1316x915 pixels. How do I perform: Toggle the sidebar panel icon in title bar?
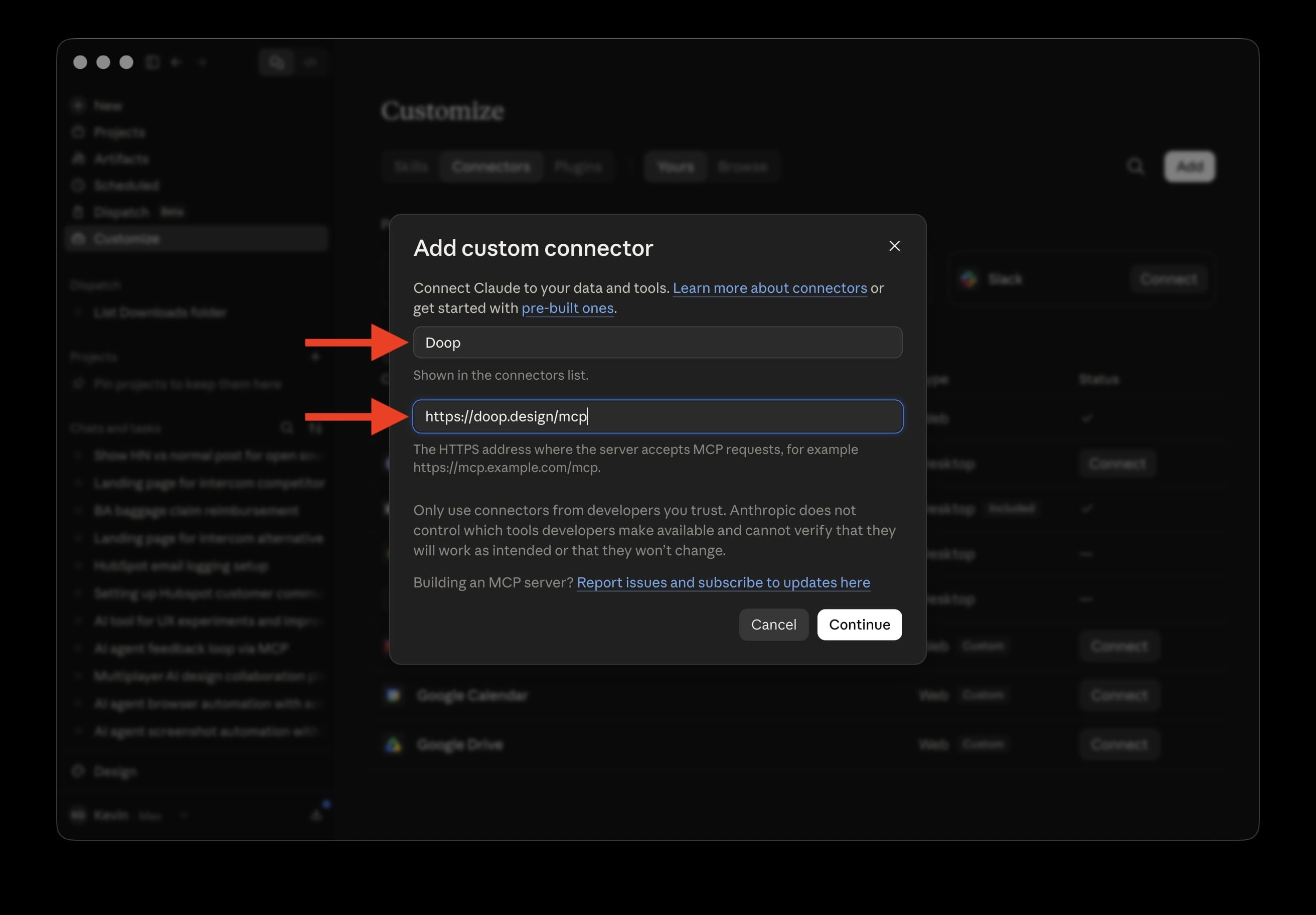pyautogui.click(x=152, y=62)
